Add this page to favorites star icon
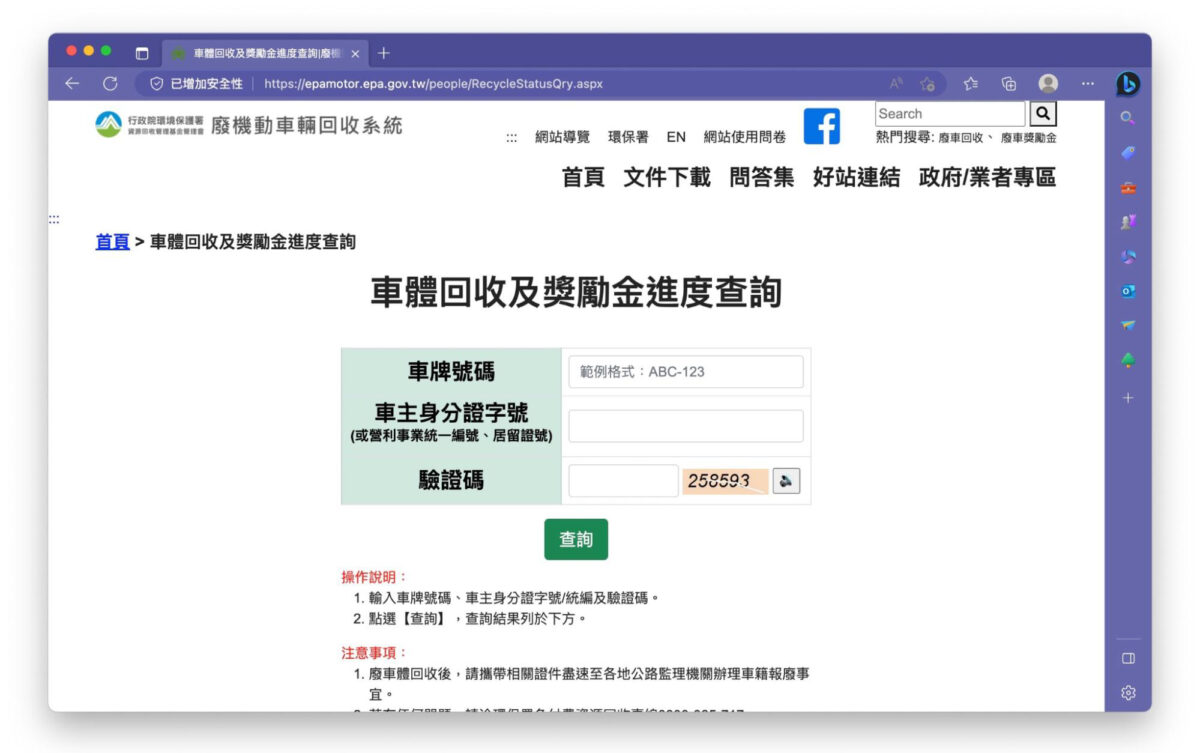 click(x=927, y=84)
